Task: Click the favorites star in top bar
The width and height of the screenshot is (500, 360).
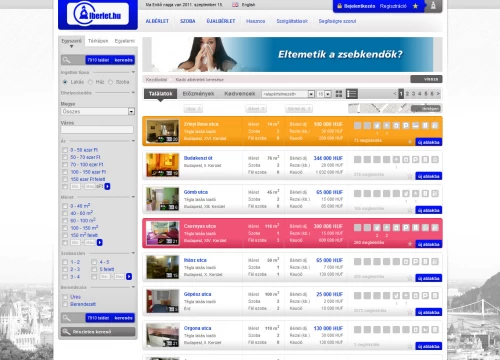Action: (415, 6)
